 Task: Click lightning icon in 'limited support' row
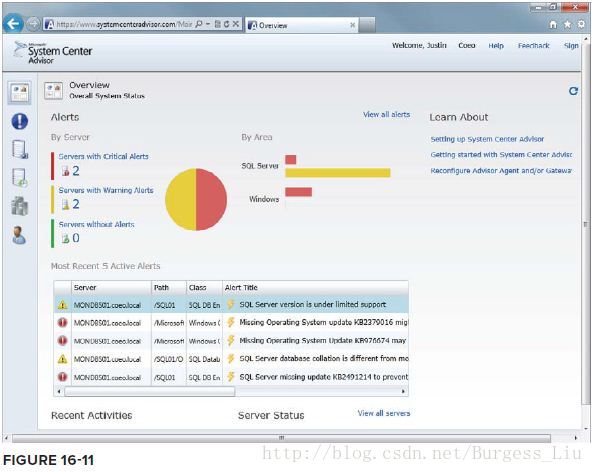coord(230,304)
